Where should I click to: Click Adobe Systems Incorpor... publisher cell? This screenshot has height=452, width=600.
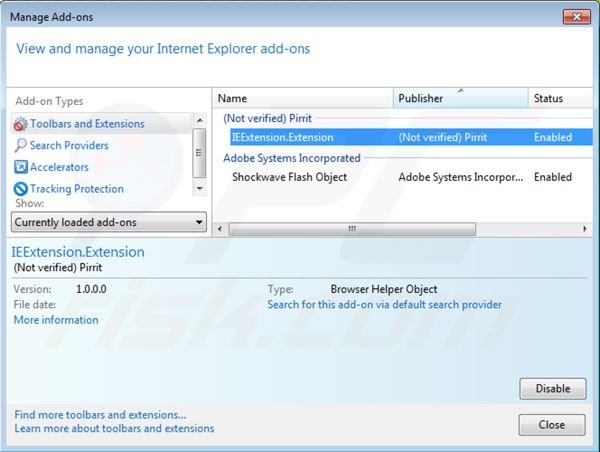click(461, 177)
